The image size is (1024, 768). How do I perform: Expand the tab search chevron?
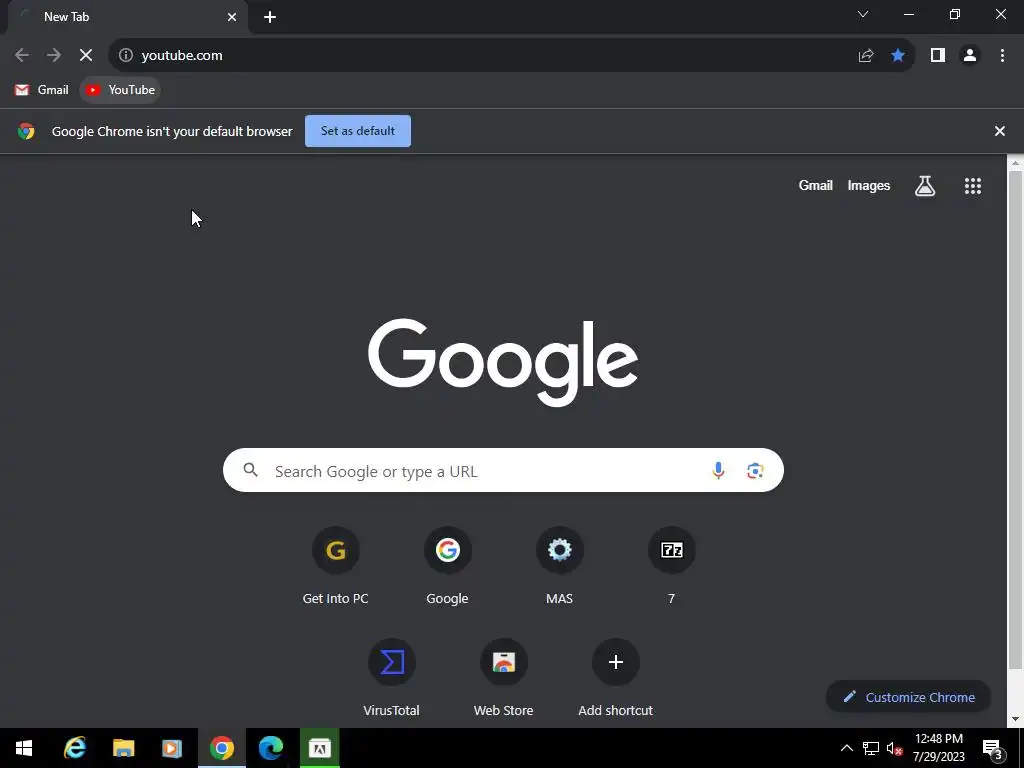tap(863, 14)
